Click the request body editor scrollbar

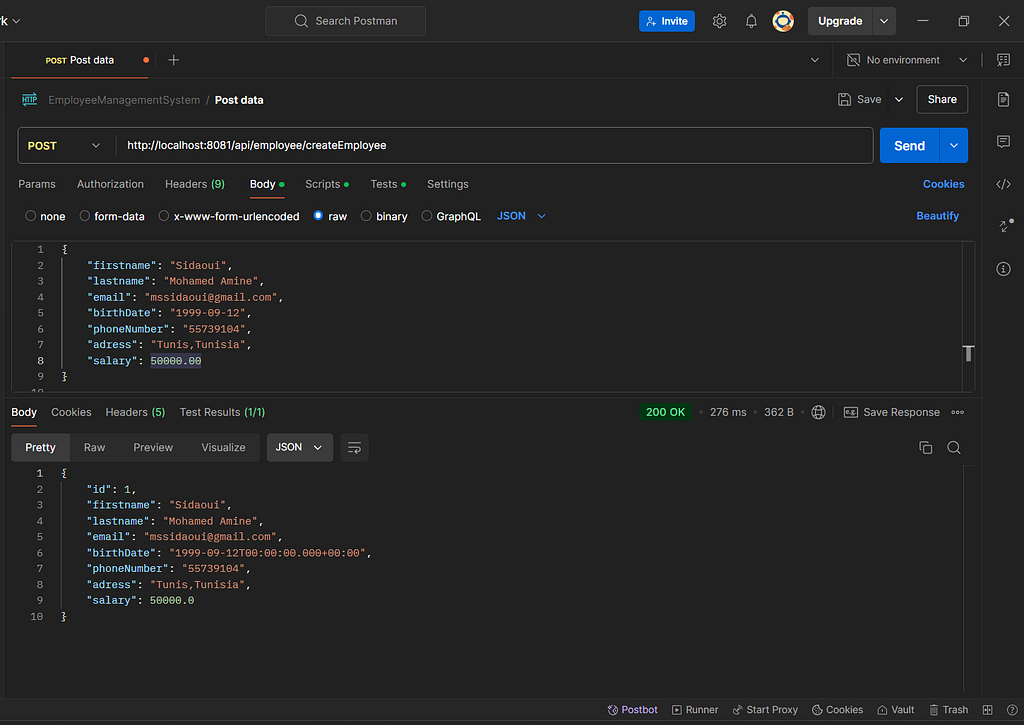(968, 317)
